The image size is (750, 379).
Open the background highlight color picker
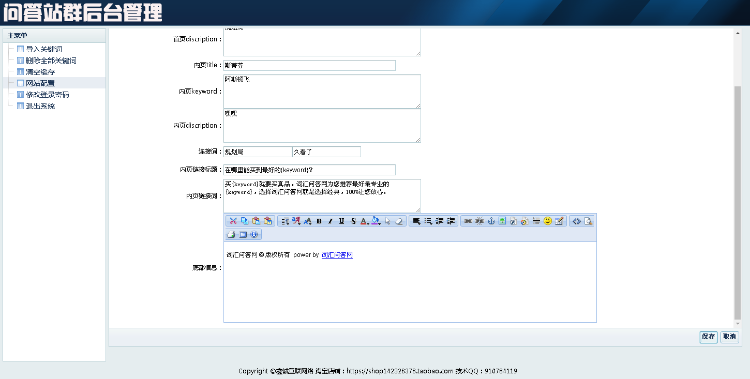(376, 221)
